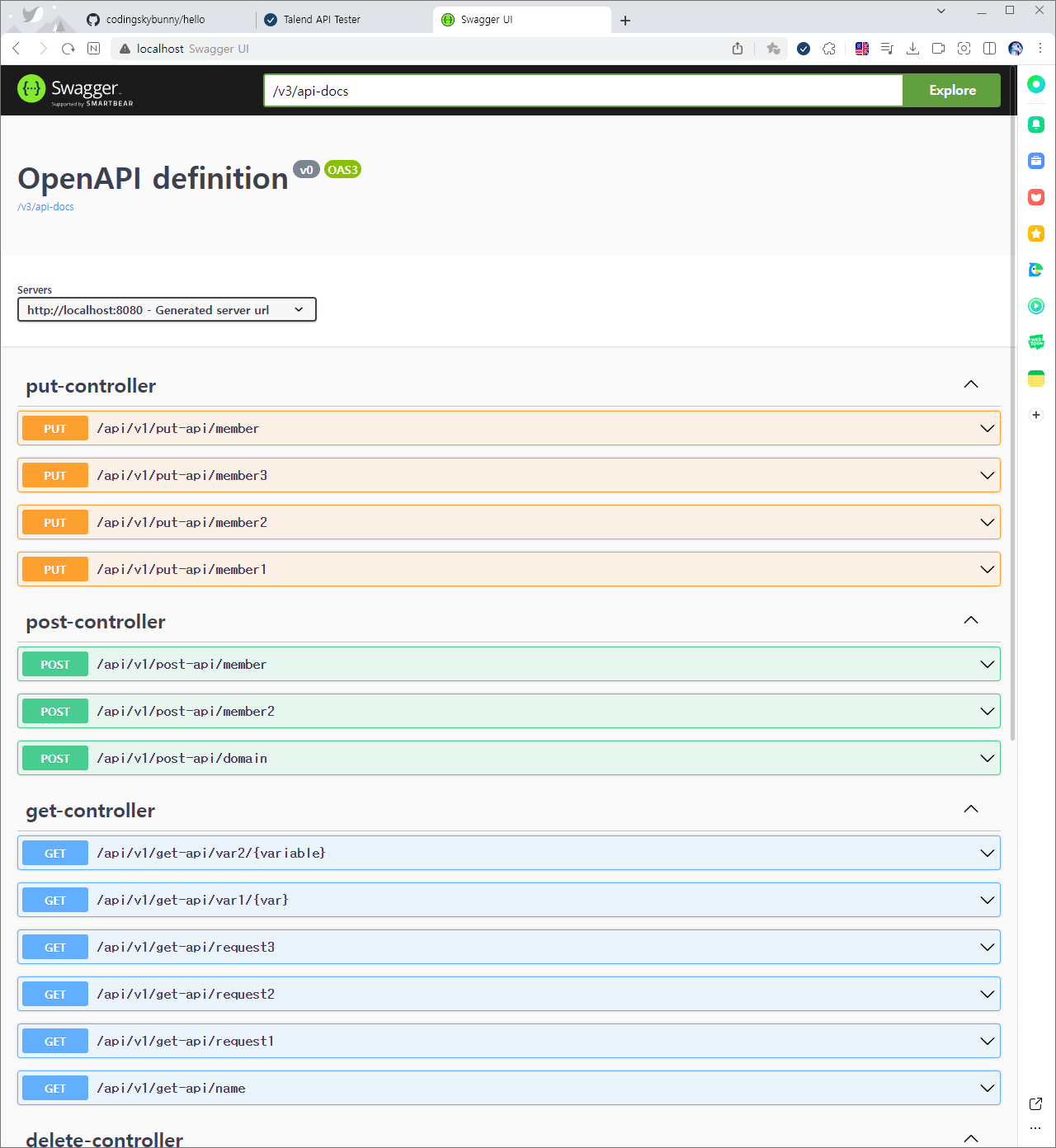The width and height of the screenshot is (1056, 1148).
Task: Collapse the post-controller section
Action: [x=971, y=620]
